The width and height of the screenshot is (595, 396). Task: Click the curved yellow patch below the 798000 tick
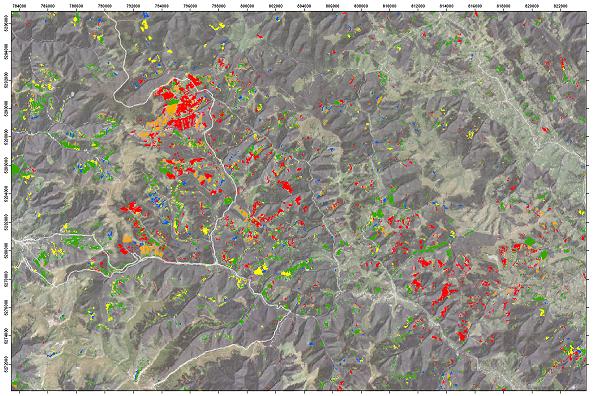coord(217,26)
